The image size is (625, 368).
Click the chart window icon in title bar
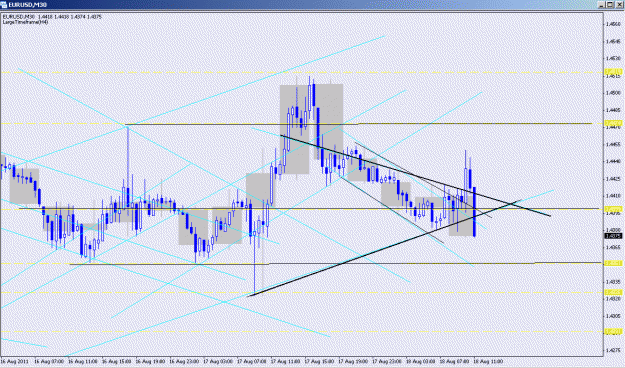pyautogui.click(x=4, y=4)
